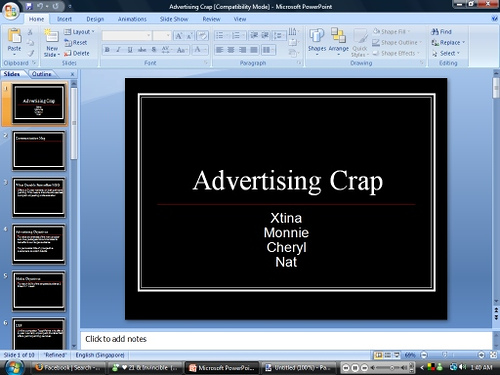The height and width of the screenshot is (375, 500).
Task: Open the font size combo box
Action: point(162,36)
